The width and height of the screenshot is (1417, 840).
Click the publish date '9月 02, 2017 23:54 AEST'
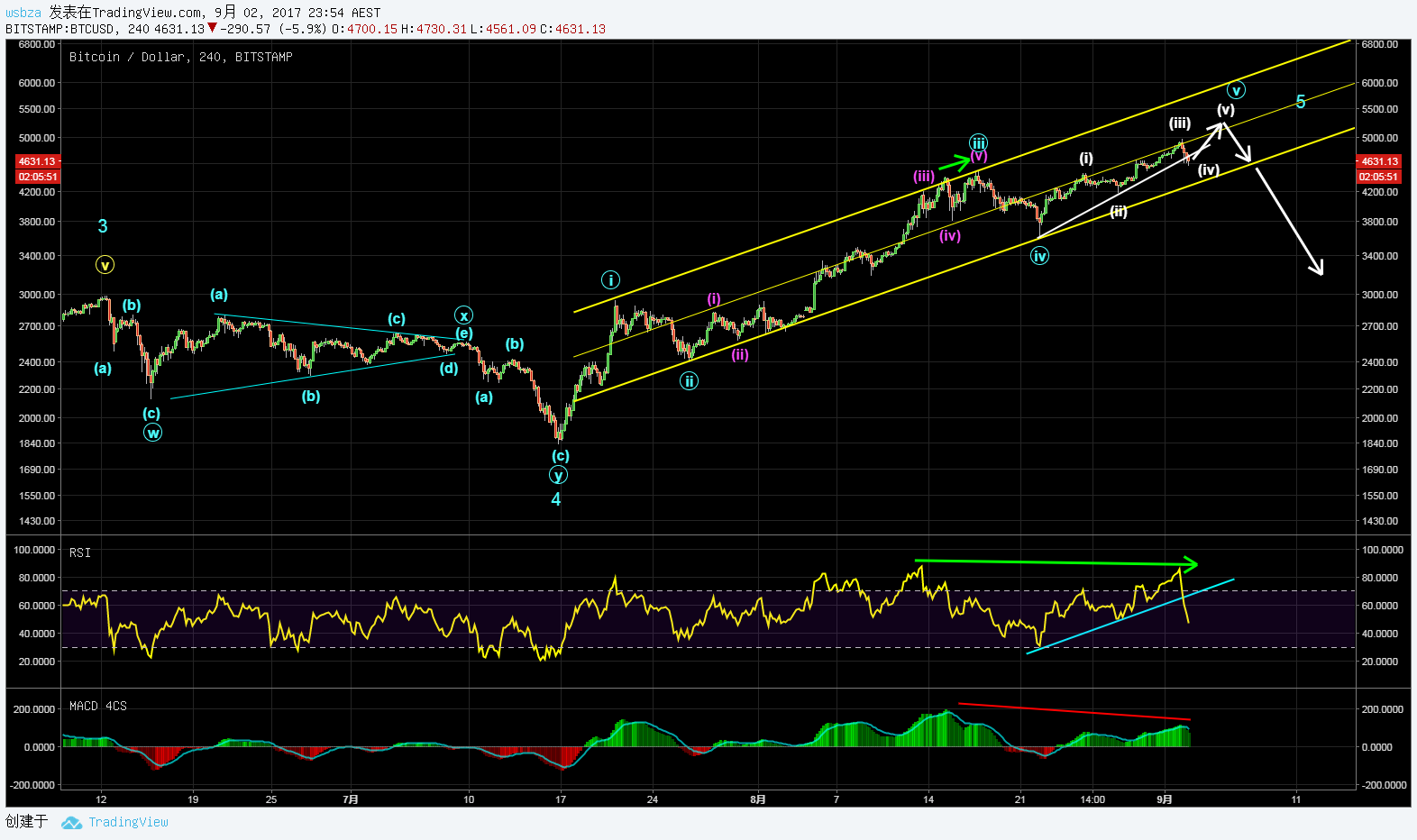(297, 13)
